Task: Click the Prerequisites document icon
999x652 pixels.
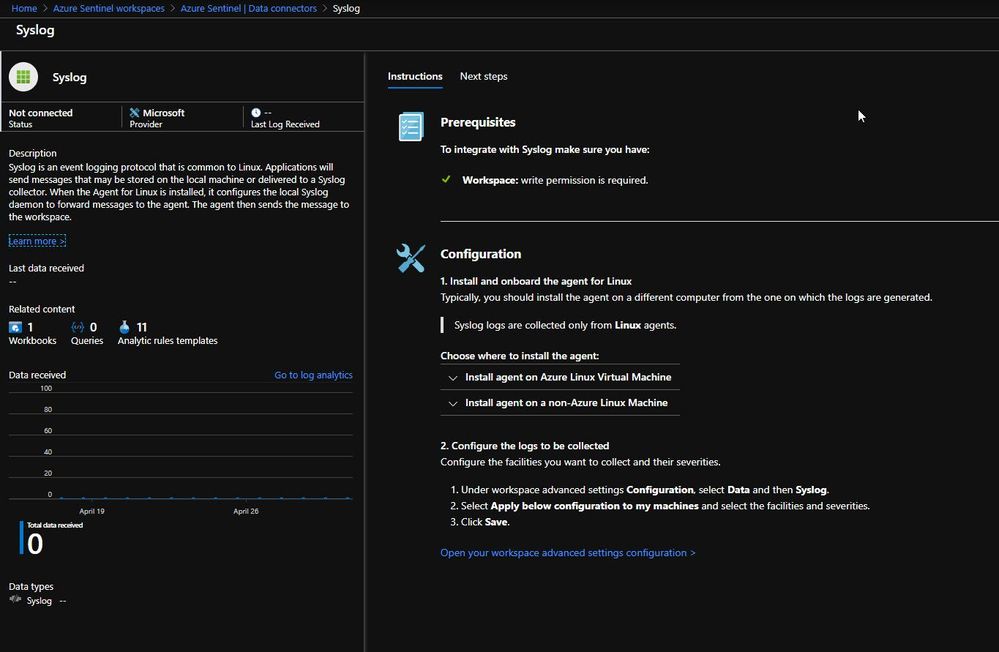Action: point(410,126)
